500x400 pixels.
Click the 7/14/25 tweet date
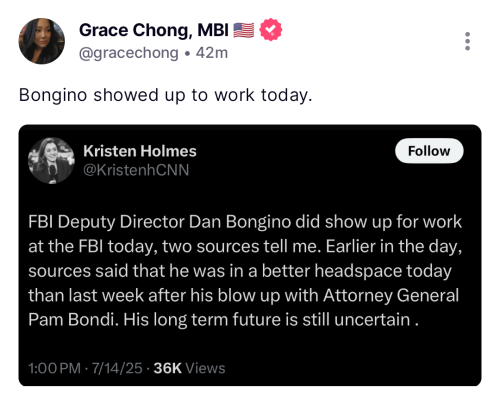[117, 368]
